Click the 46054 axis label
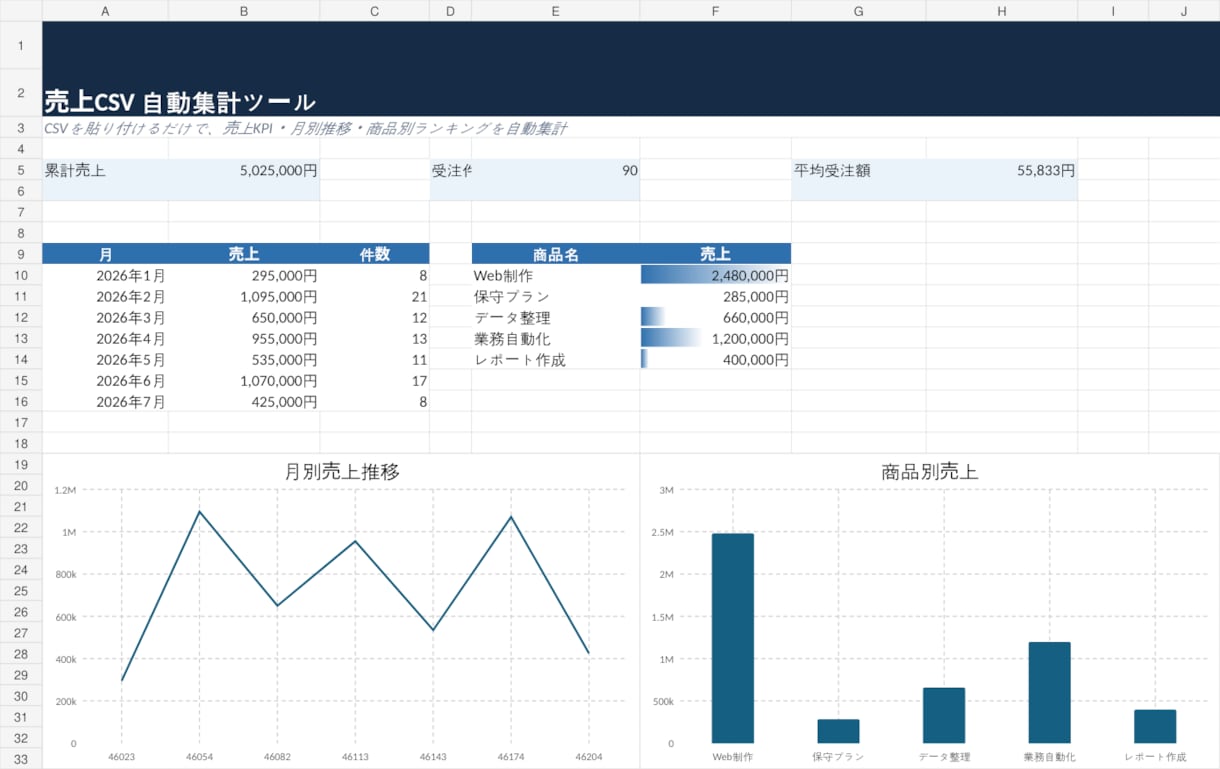The width and height of the screenshot is (1220, 769). point(199,757)
